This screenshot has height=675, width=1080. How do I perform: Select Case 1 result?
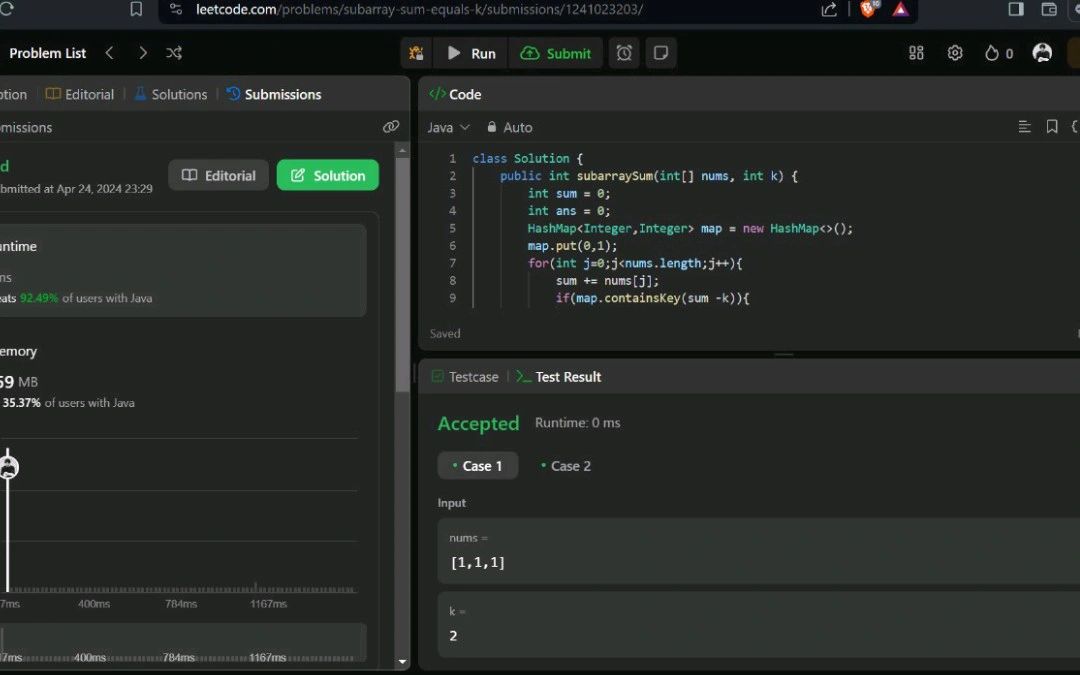pos(477,466)
